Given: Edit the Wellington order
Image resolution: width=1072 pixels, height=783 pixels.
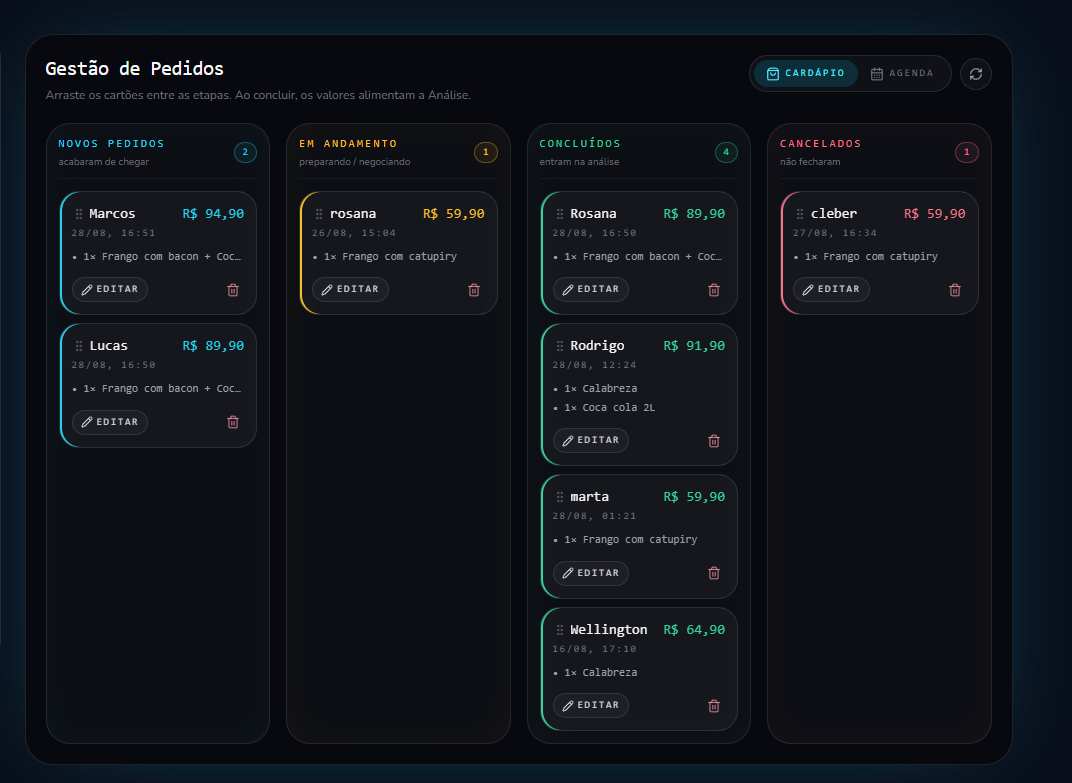Looking at the screenshot, I should 591,705.
